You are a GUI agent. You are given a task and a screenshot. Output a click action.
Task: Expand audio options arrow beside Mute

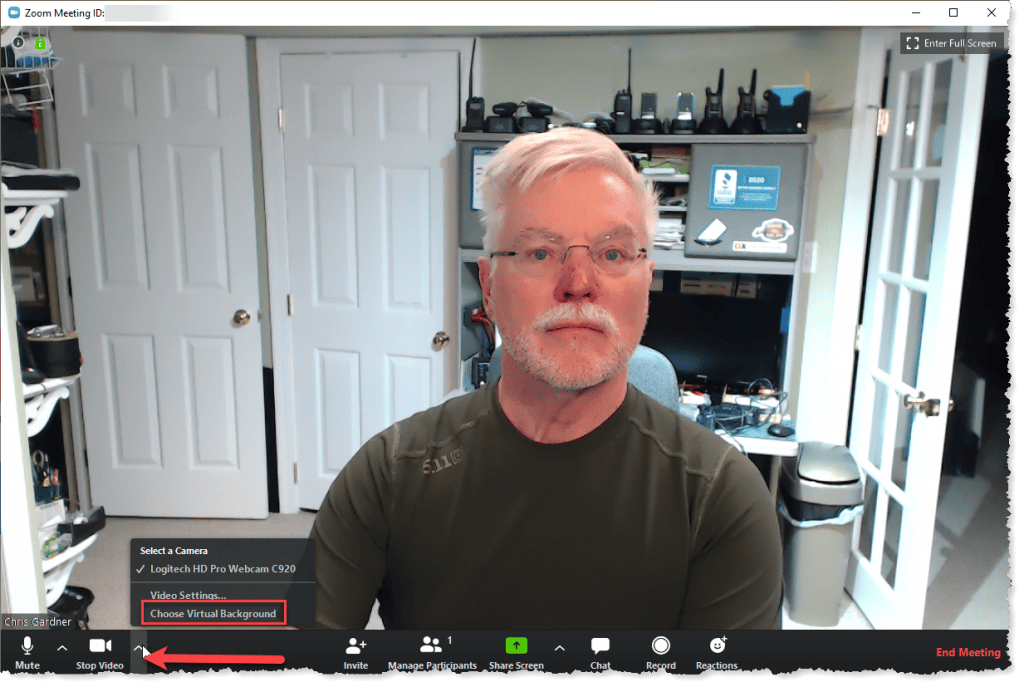[62, 648]
